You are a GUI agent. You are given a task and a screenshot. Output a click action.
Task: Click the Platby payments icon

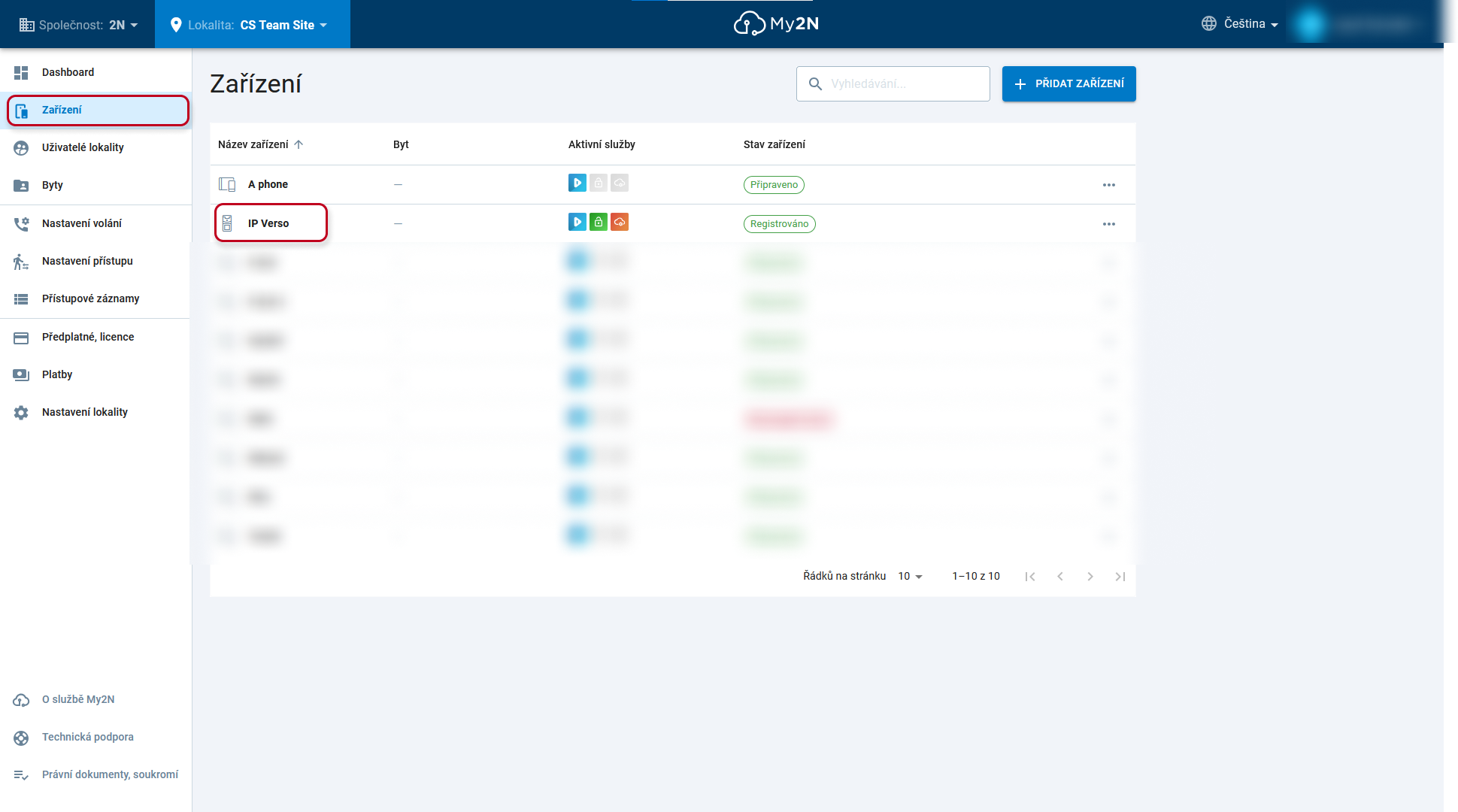point(21,375)
